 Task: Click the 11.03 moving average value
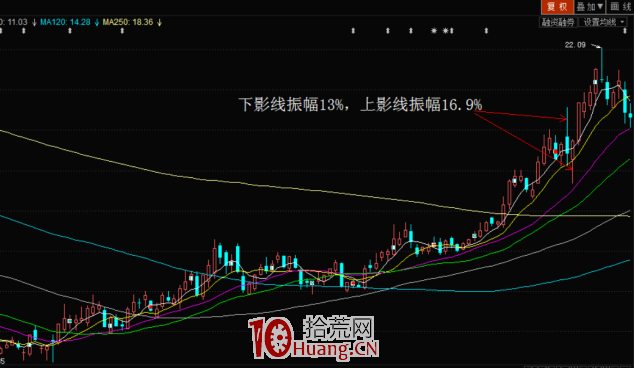pos(17,22)
